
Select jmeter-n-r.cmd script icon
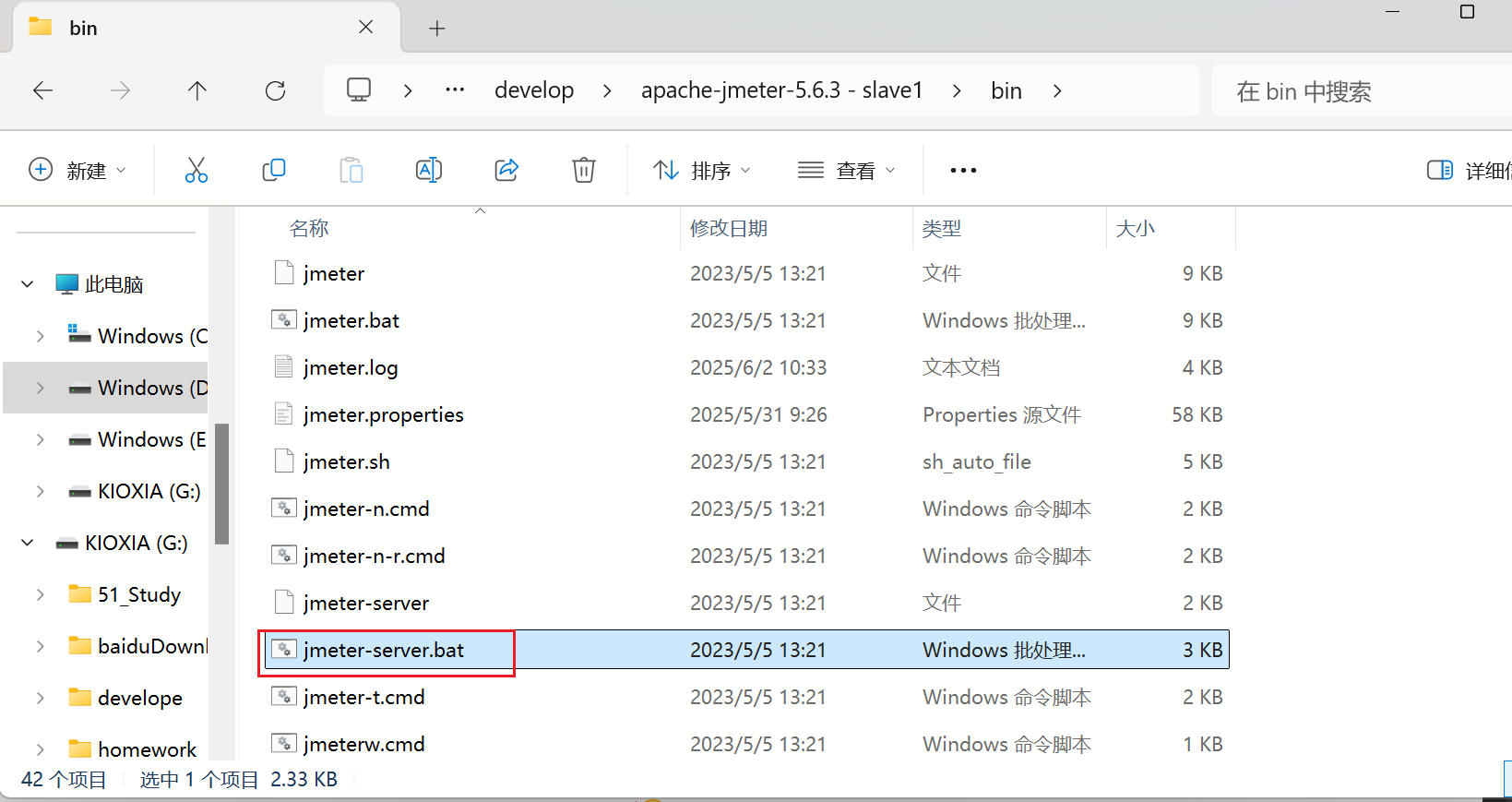(x=284, y=556)
